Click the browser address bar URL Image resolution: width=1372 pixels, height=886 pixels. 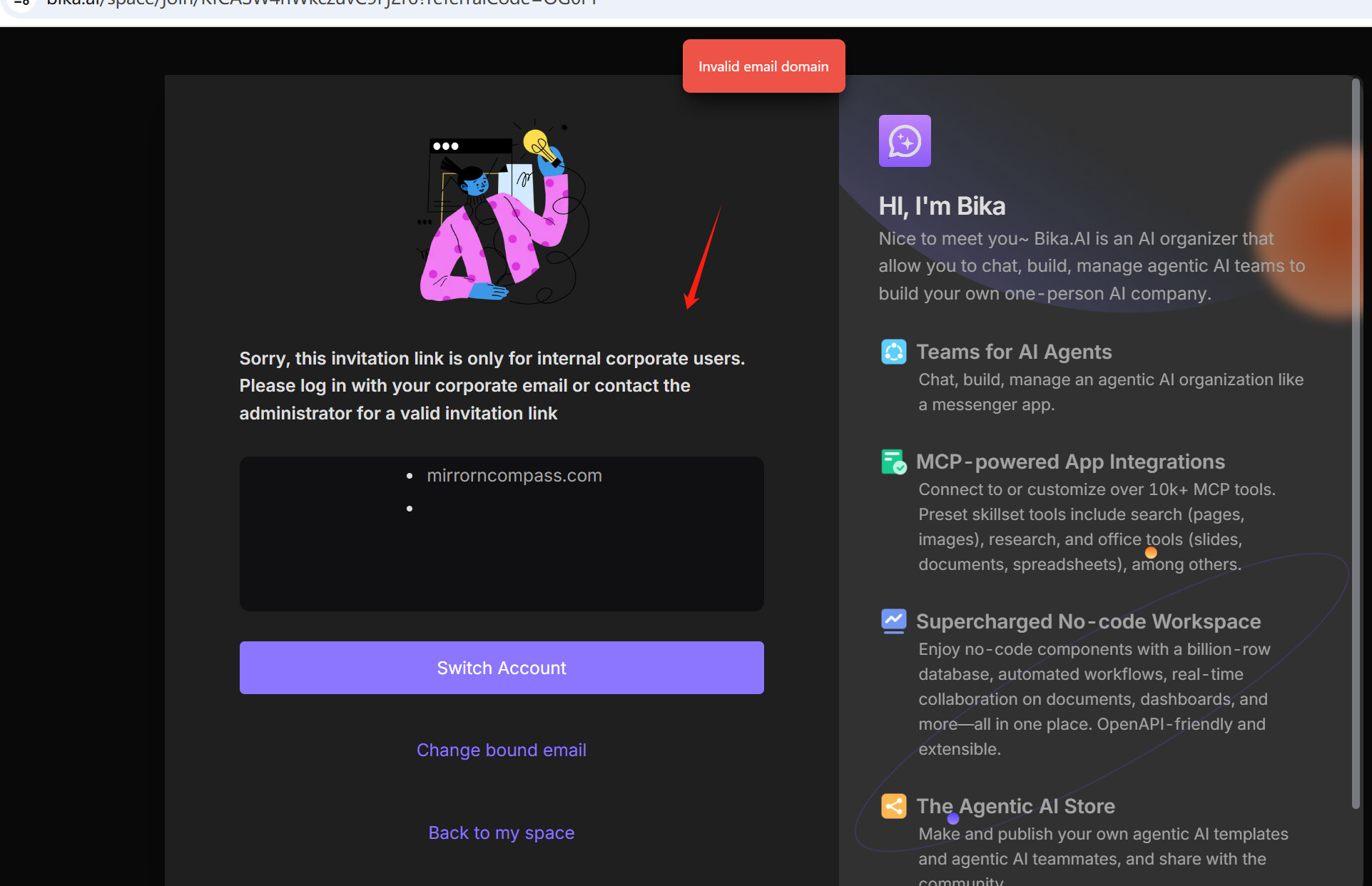pos(321,3)
